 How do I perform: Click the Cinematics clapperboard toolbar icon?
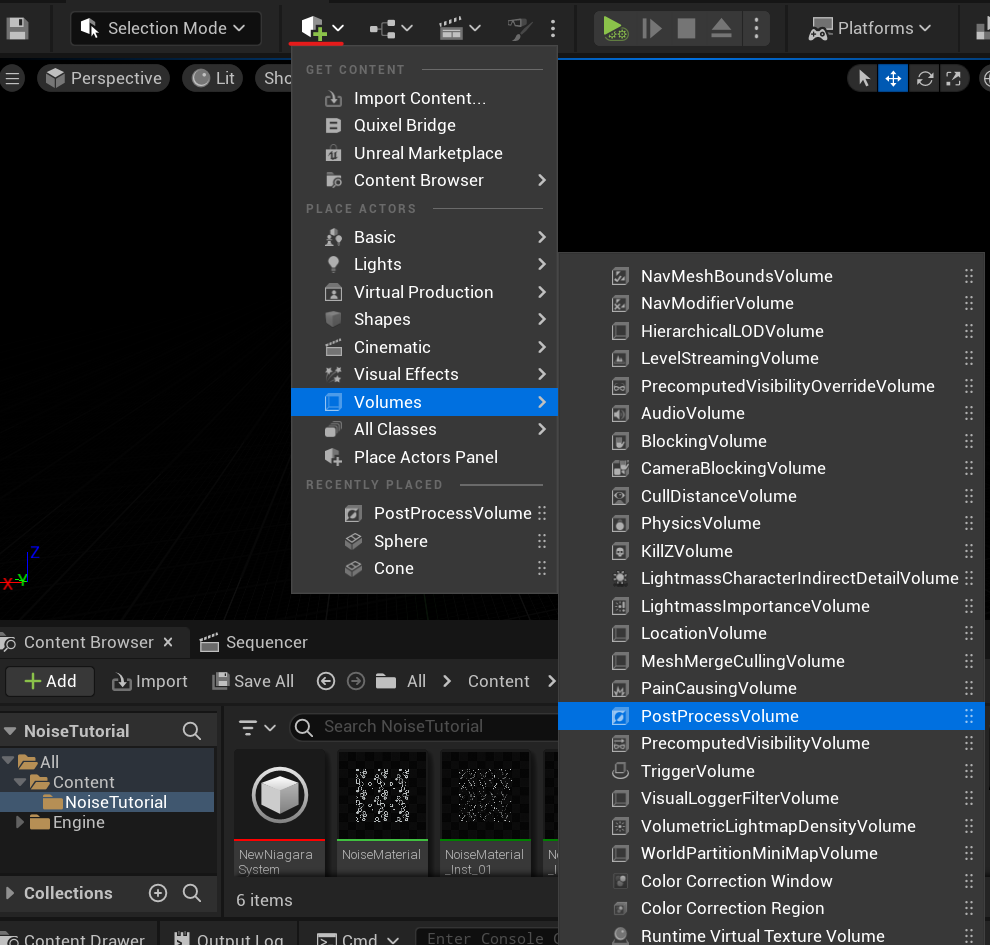(x=451, y=28)
